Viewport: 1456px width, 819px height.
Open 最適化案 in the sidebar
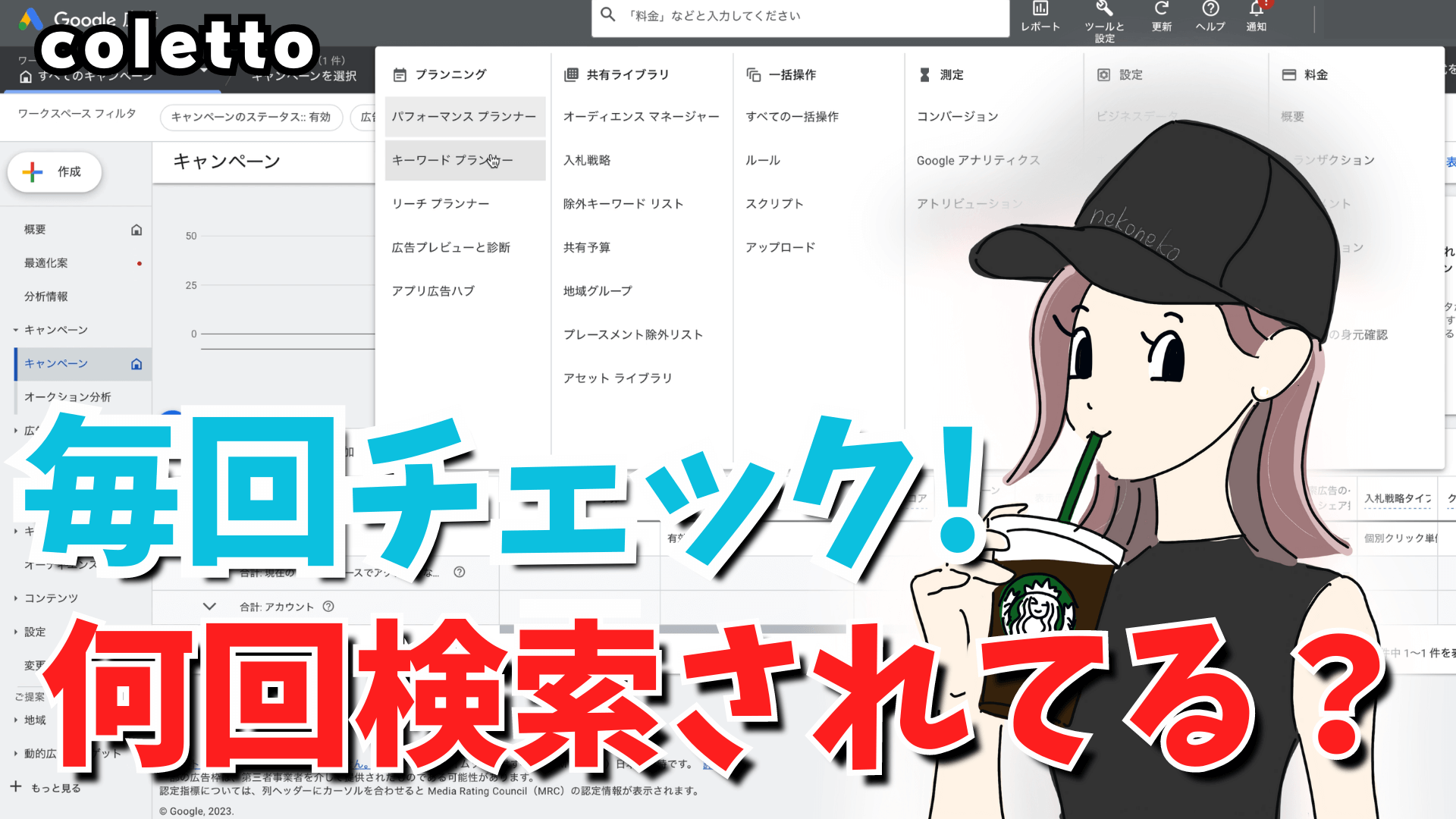point(45,263)
